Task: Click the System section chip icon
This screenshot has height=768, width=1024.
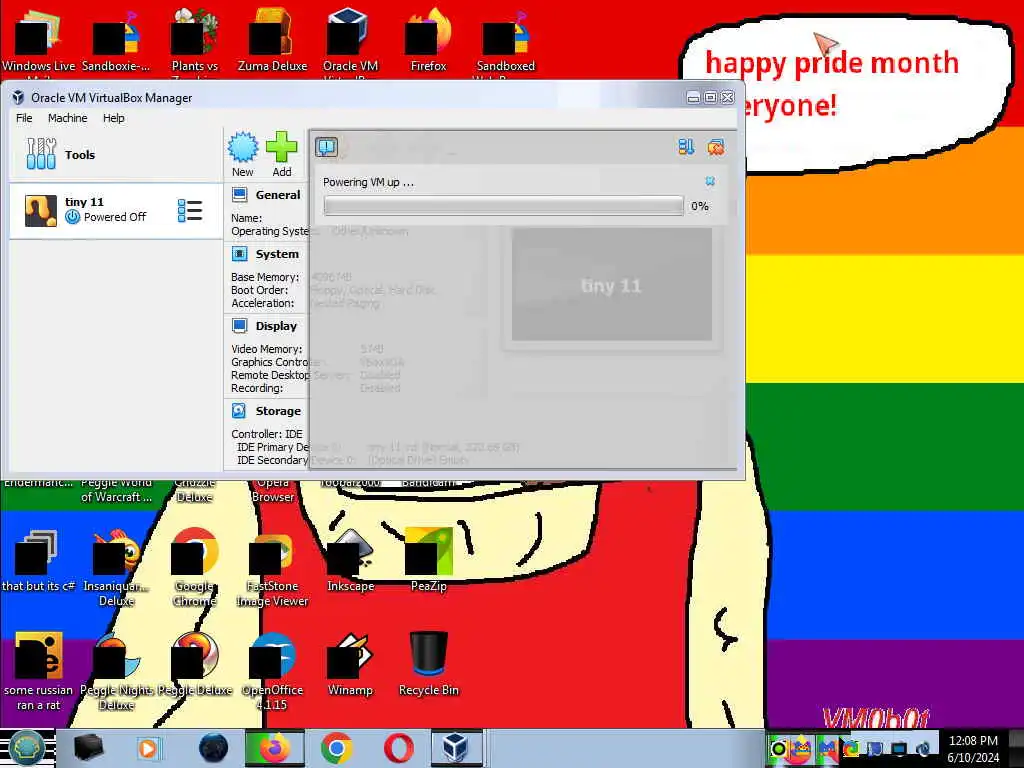Action: click(240, 253)
